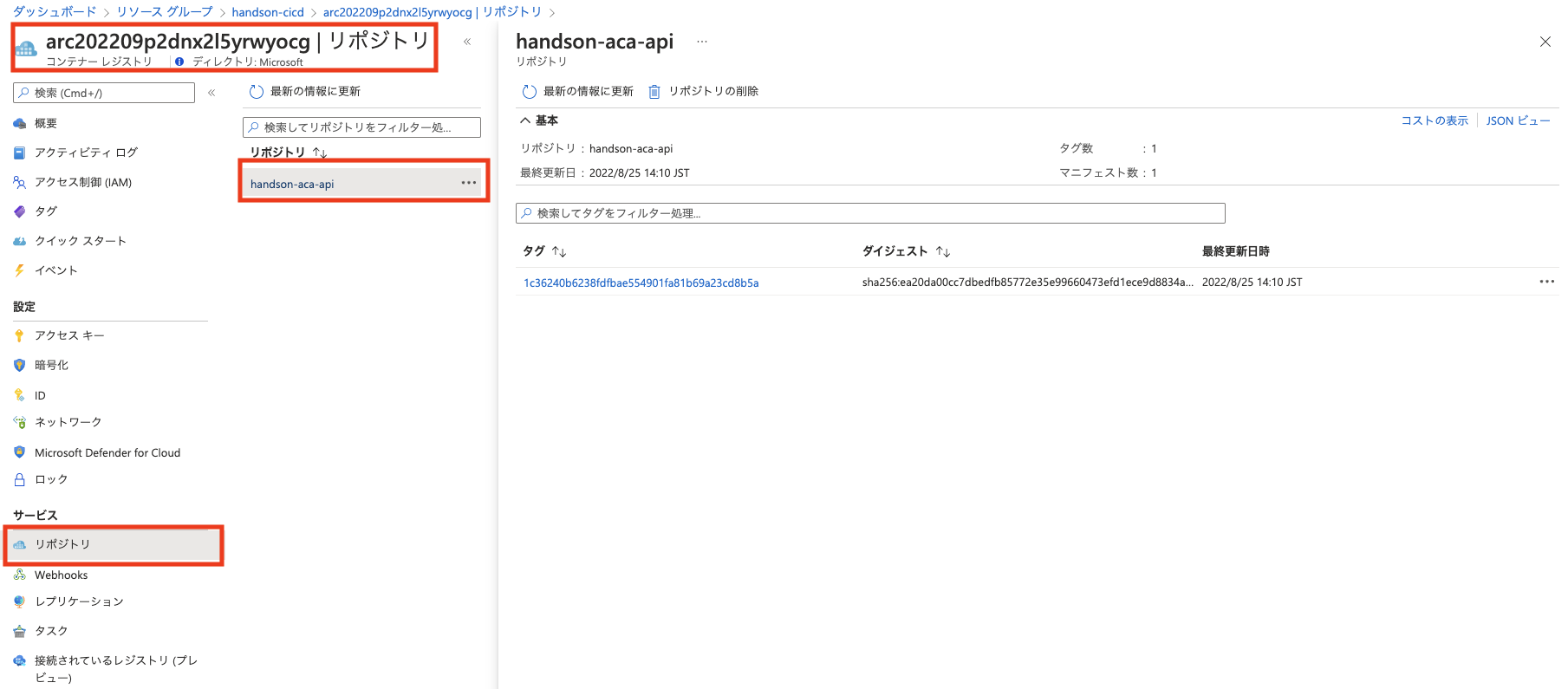The image size is (1568, 689).
Task: Click the アクセス キー key icon
Action: (x=19, y=335)
